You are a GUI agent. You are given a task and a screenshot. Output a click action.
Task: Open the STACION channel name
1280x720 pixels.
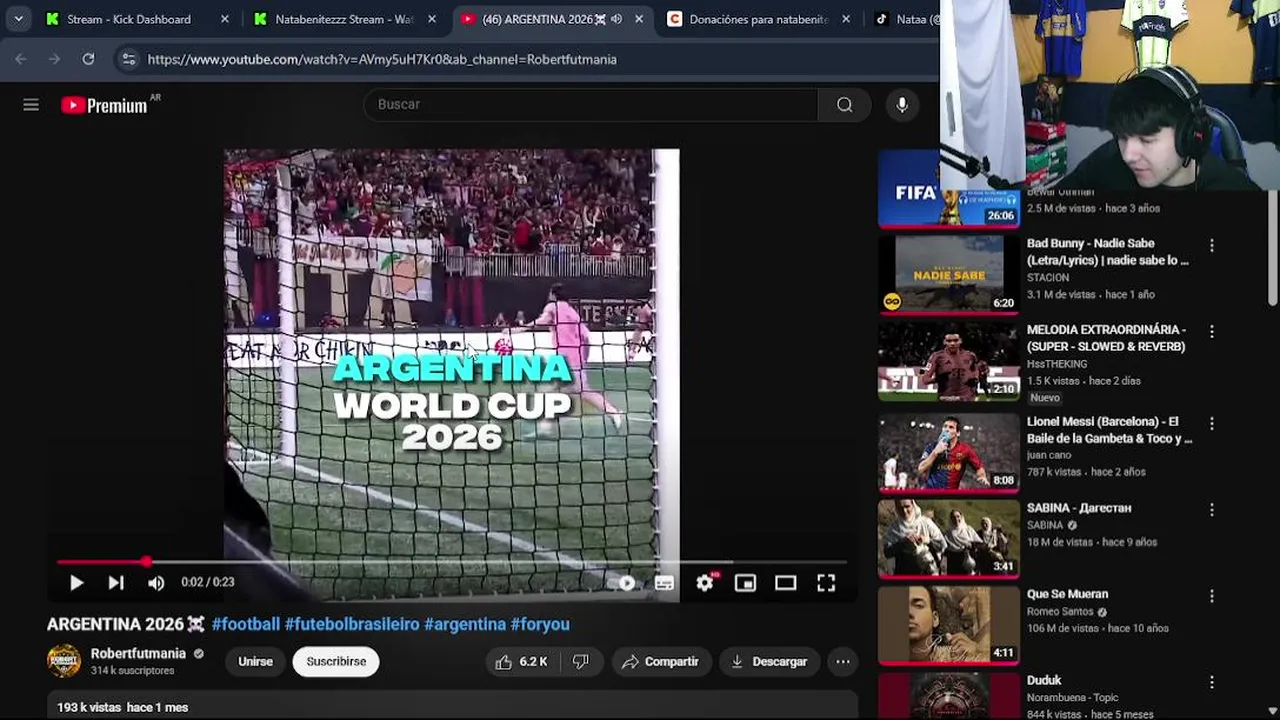tap(1048, 277)
